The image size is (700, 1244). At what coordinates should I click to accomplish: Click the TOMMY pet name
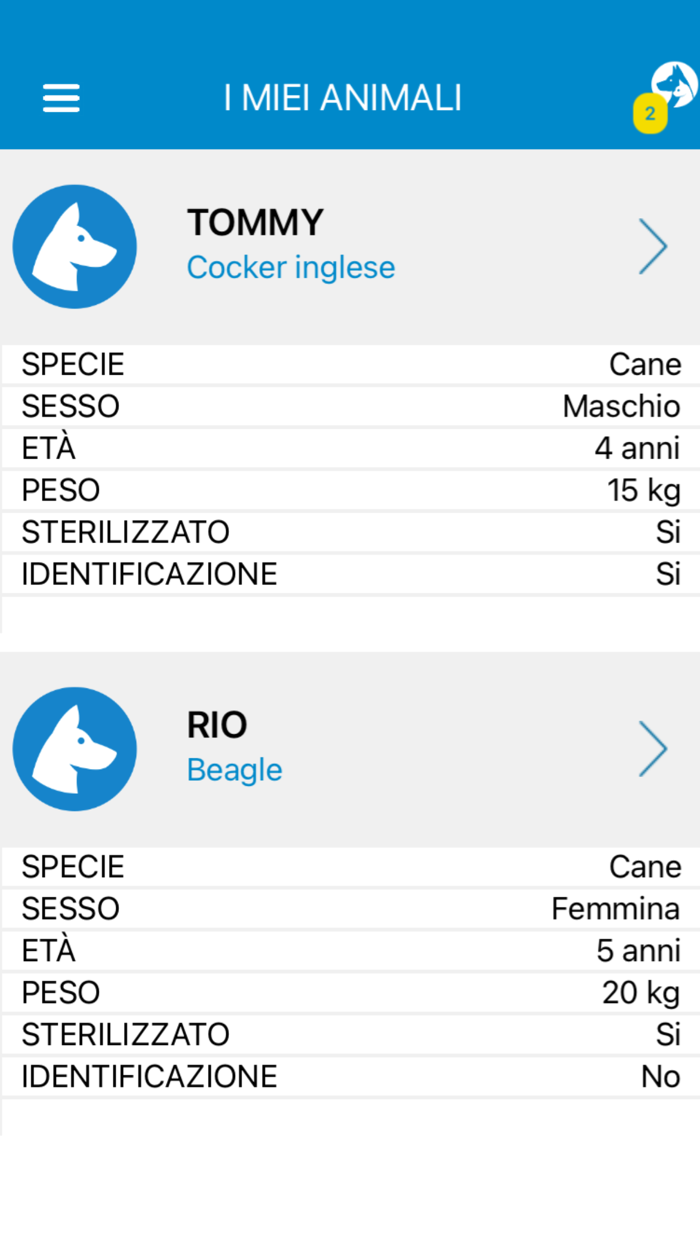[255, 222]
